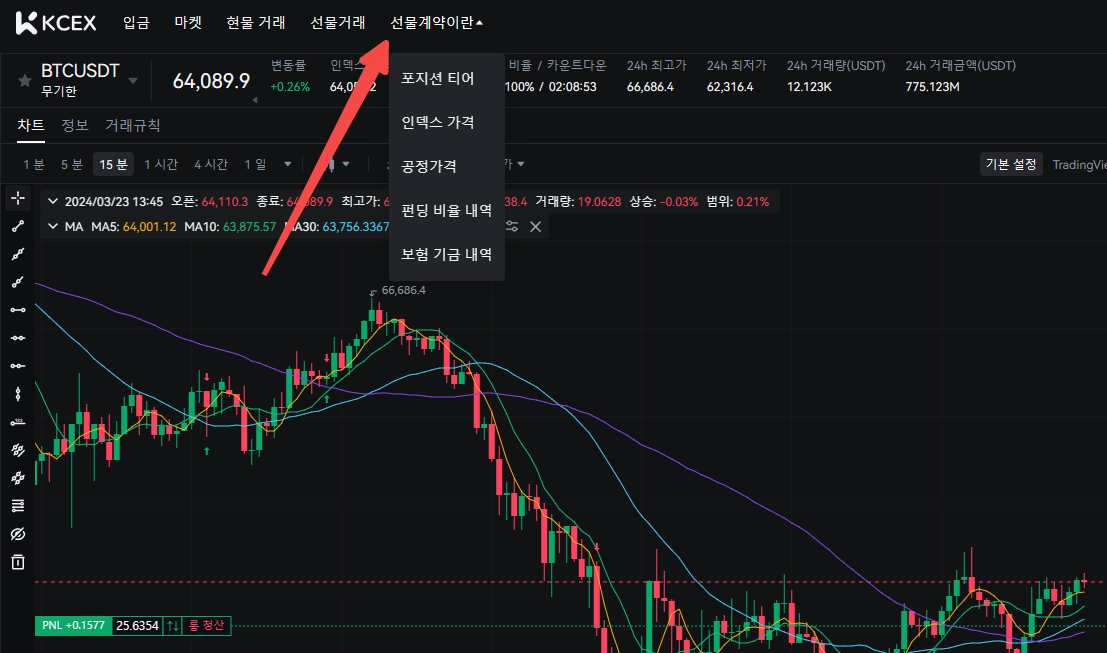Click the +0.26% change value
Image resolution: width=1107 pixels, height=653 pixels.
[290, 87]
